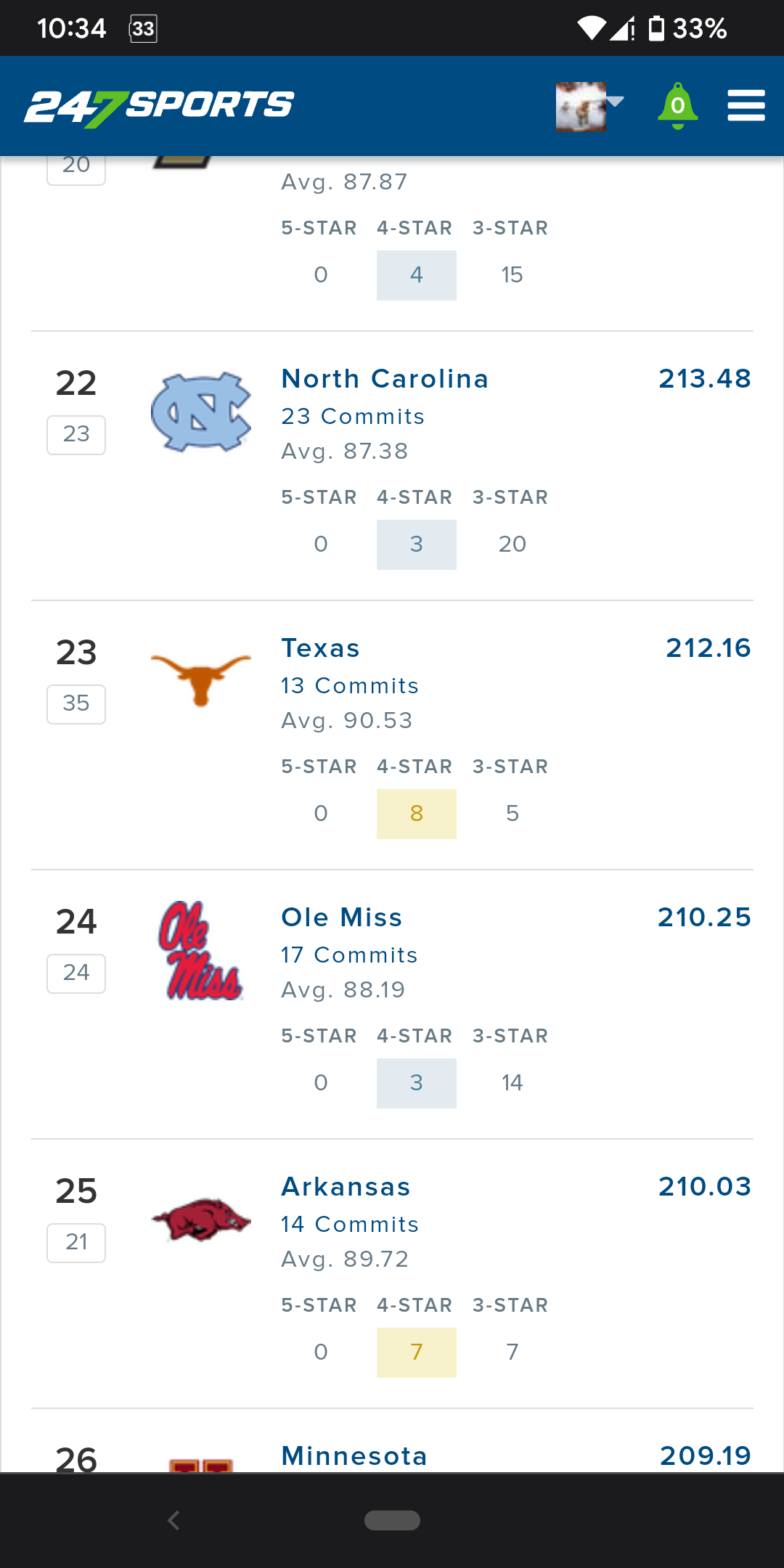Open the Arkansas team link
The width and height of the screenshot is (784, 1568).
point(346,1187)
